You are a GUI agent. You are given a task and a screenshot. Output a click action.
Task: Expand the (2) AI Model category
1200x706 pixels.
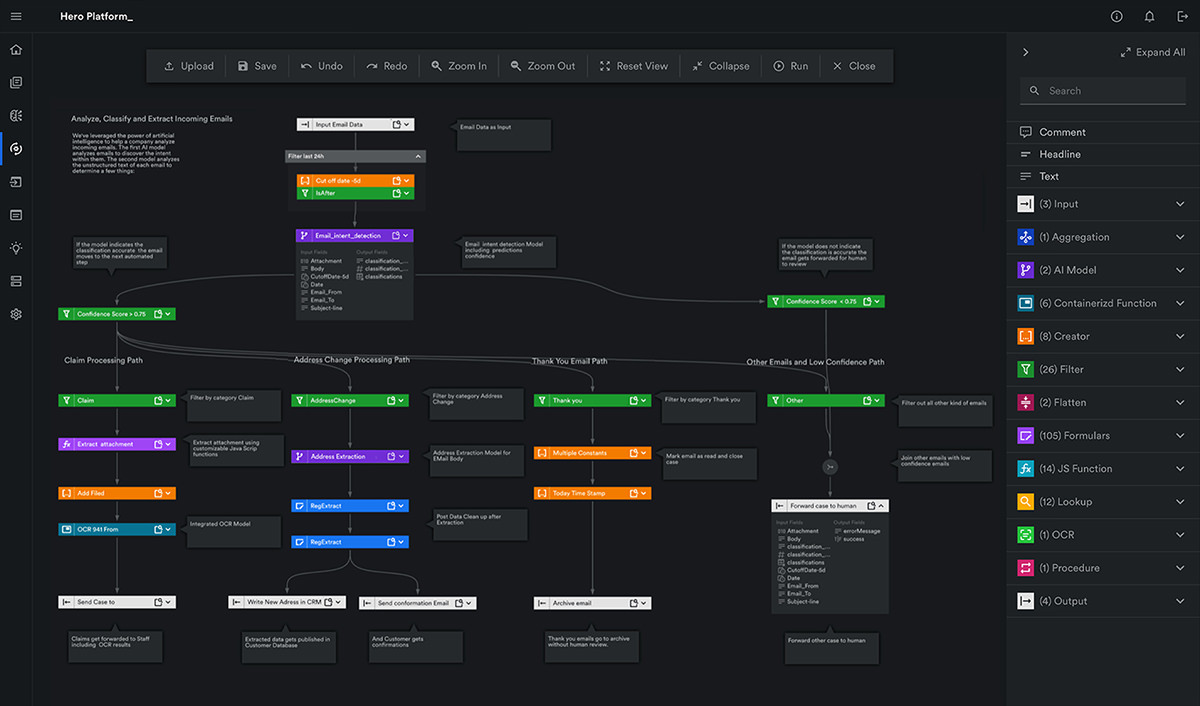click(1181, 270)
